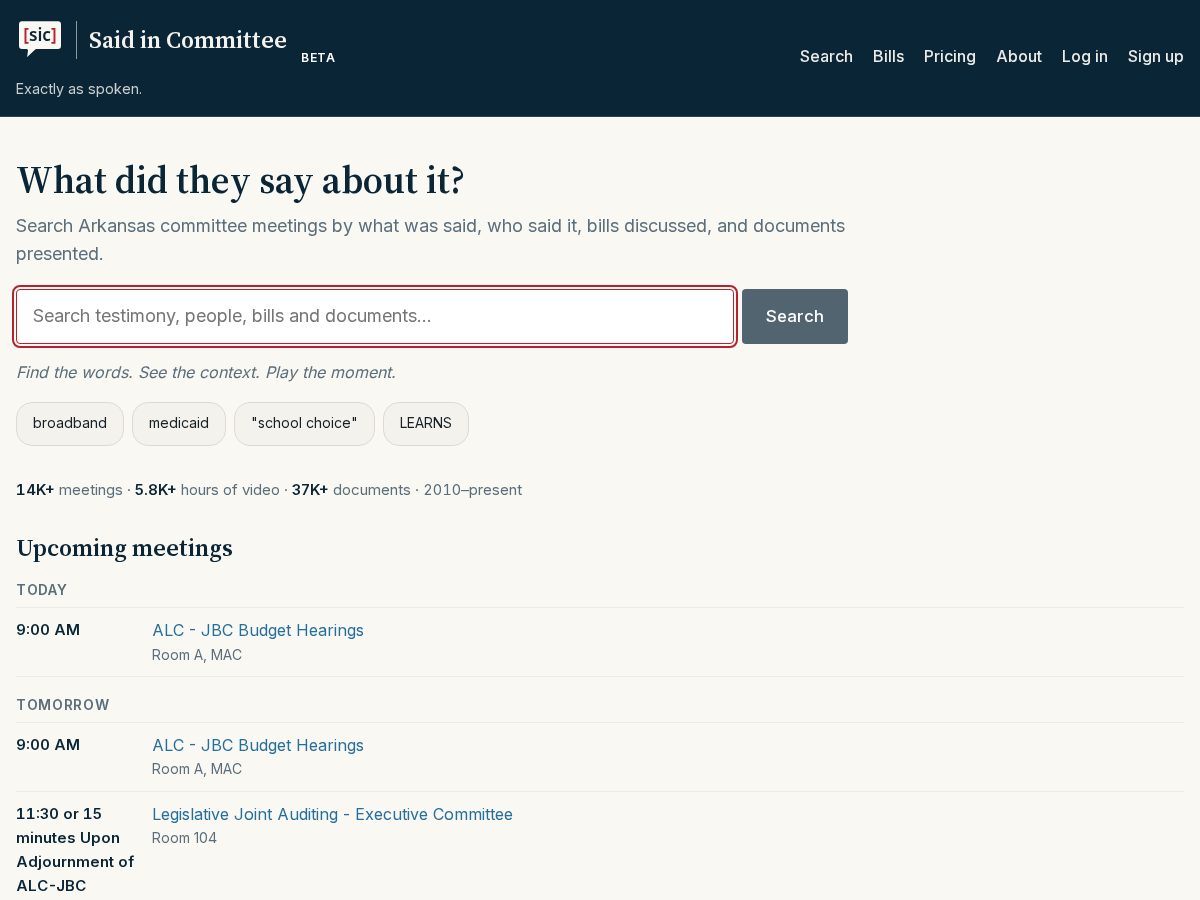Click the [sic] speech bubble logo
Screen dimensions: 1200x900
click(x=40, y=39)
